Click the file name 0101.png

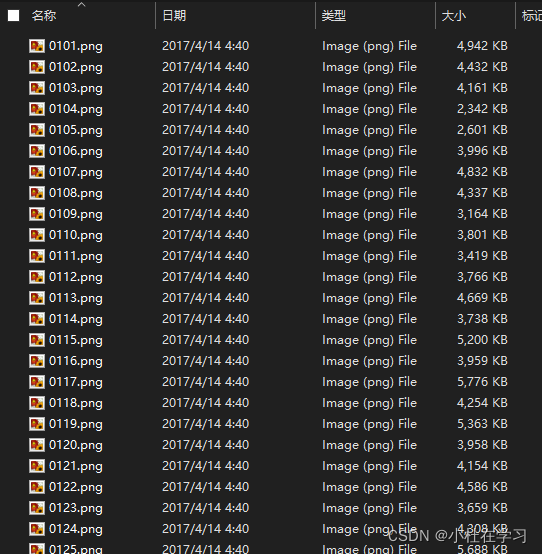[76, 46]
